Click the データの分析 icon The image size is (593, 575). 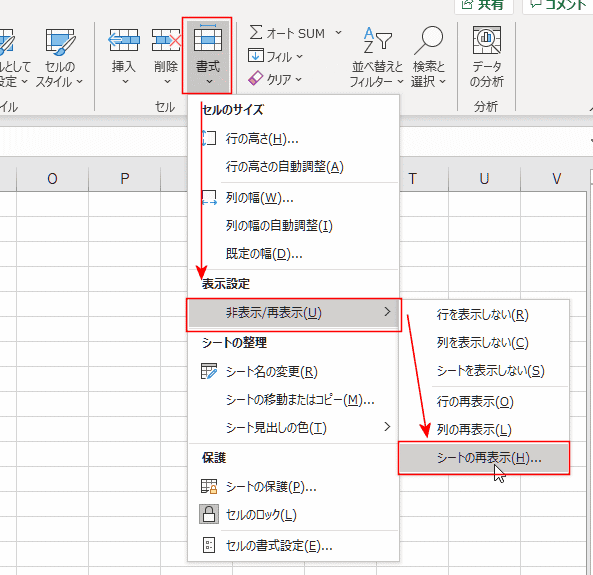tap(487, 40)
